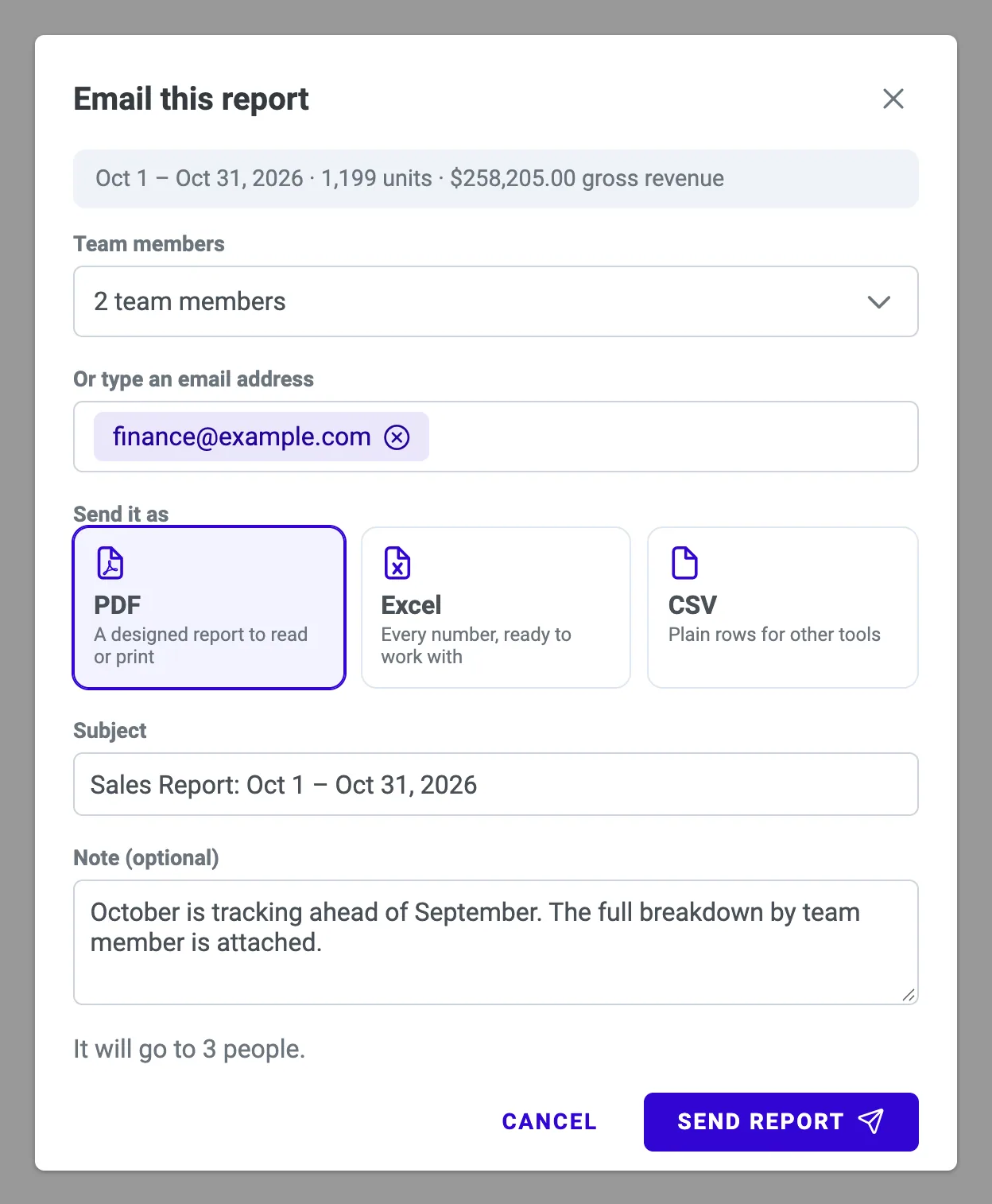The image size is (992, 1204).
Task: Click the finance@example.com chip text
Action: (x=242, y=437)
